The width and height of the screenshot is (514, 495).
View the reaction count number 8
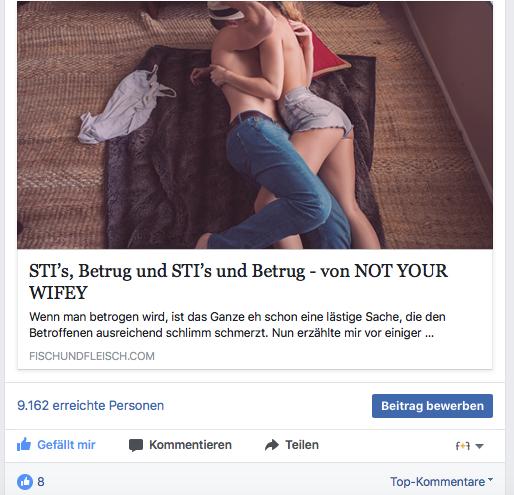tap(41, 482)
